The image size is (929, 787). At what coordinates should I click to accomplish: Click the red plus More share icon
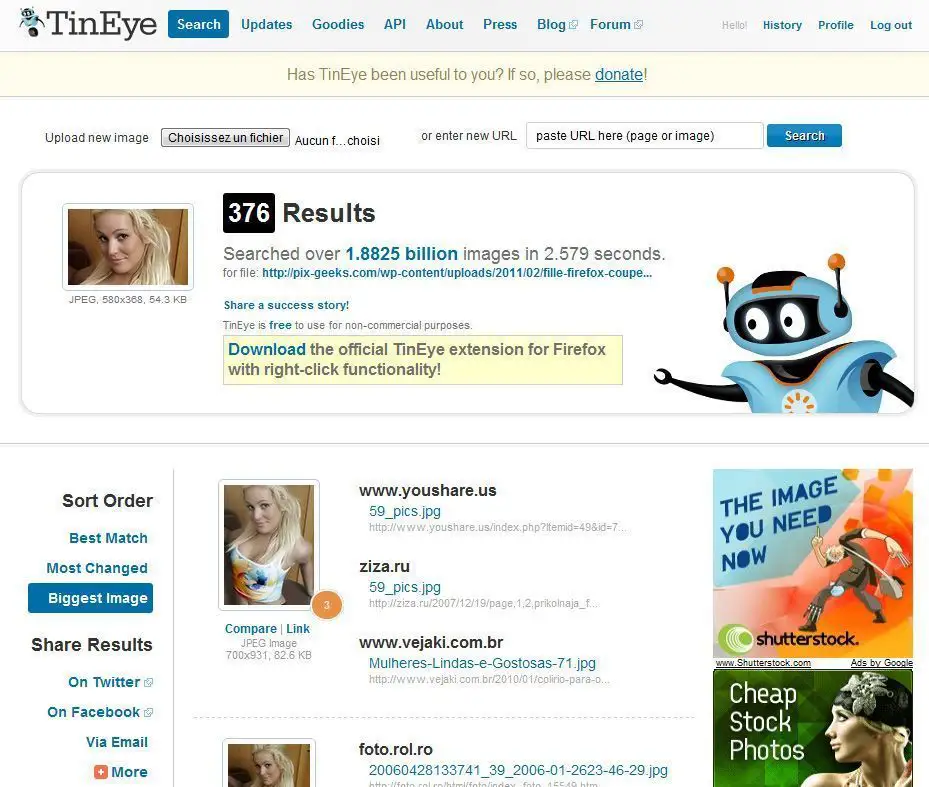coord(101,772)
